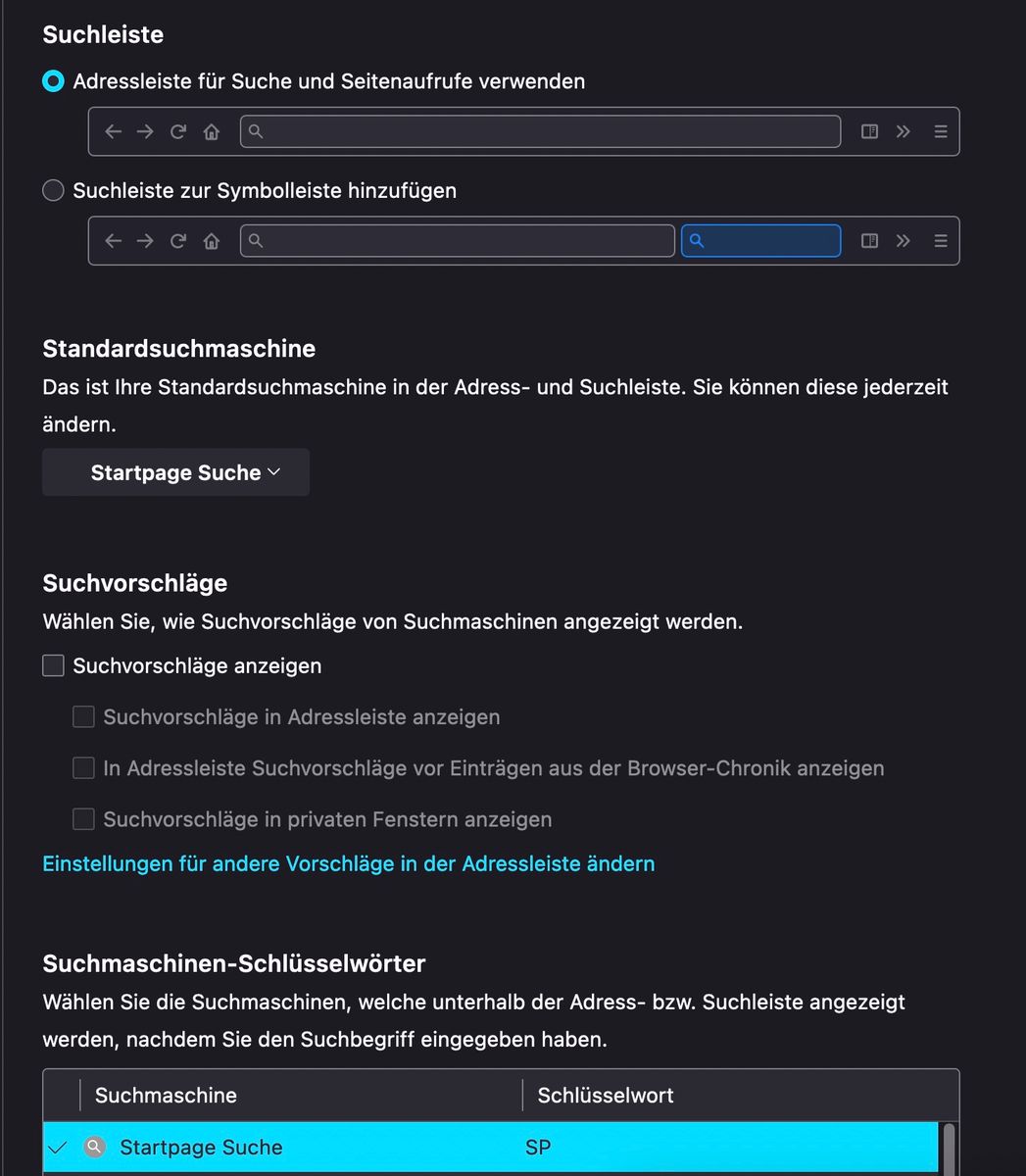Image resolution: width=1026 pixels, height=1176 pixels.
Task: Click the 'Schlüsselwort' column header
Action: tap(606, 1096)
